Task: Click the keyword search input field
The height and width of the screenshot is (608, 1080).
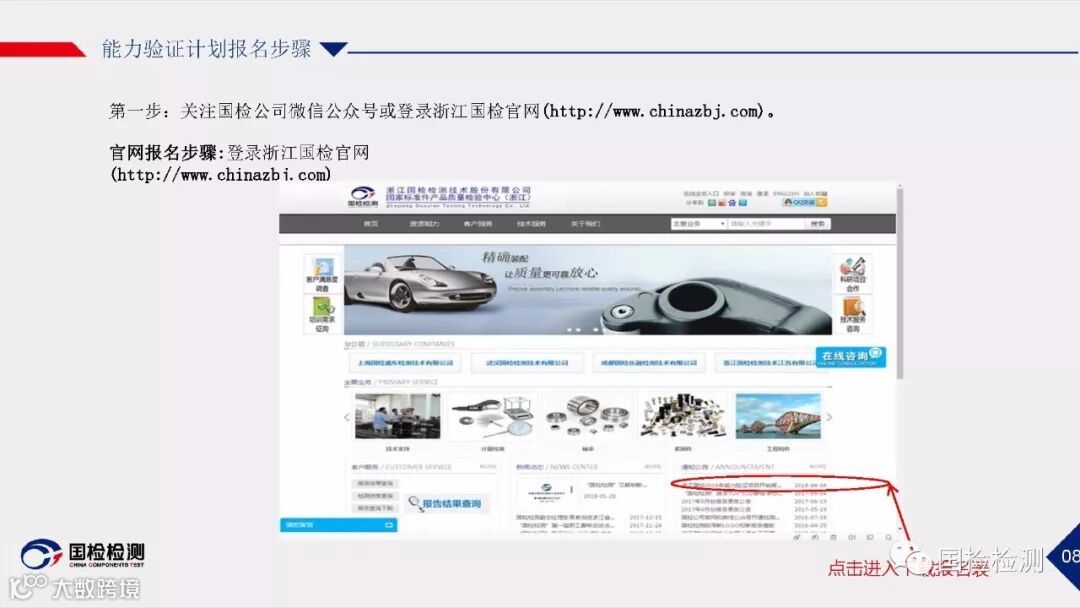Action: click(766, 224)
